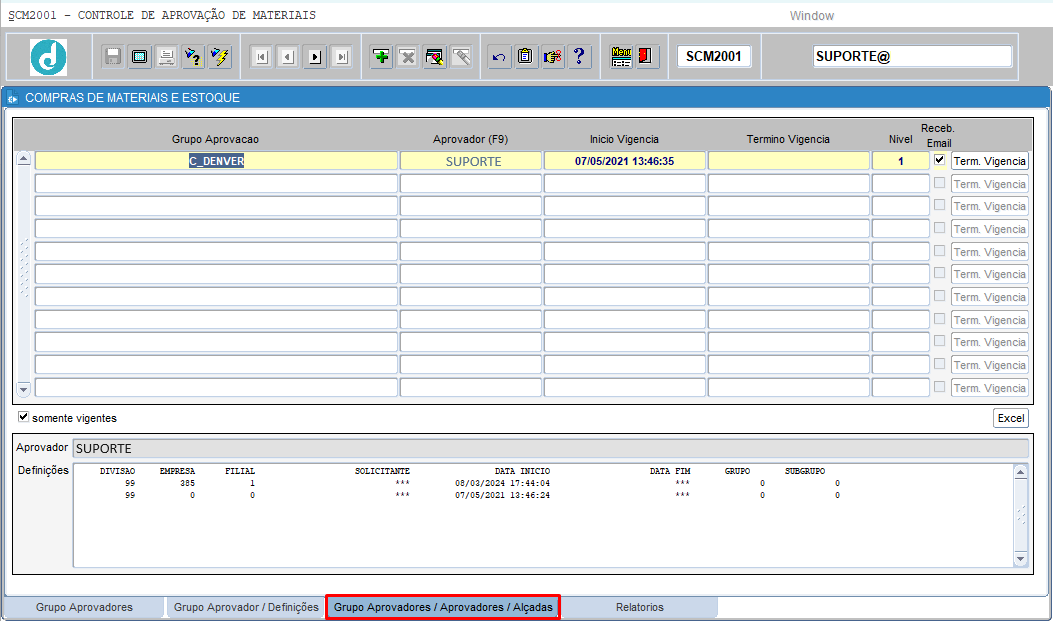Screen dimensions: 1053x621
Task: Click the 'Aprovador (F9)' column header
Action: [x=470, y=140]
